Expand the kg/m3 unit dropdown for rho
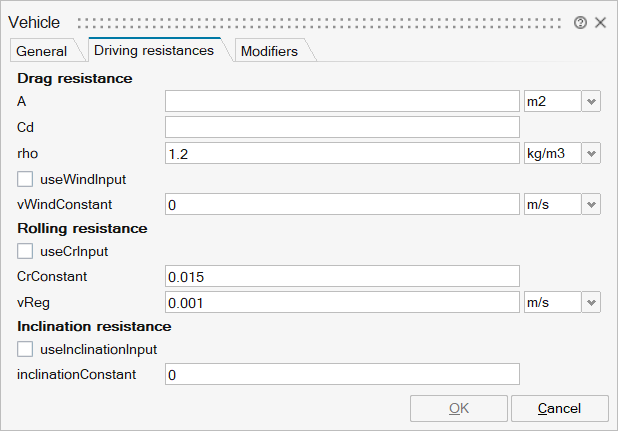The width and height of the screenshot is (618, 431). point(590,153)
